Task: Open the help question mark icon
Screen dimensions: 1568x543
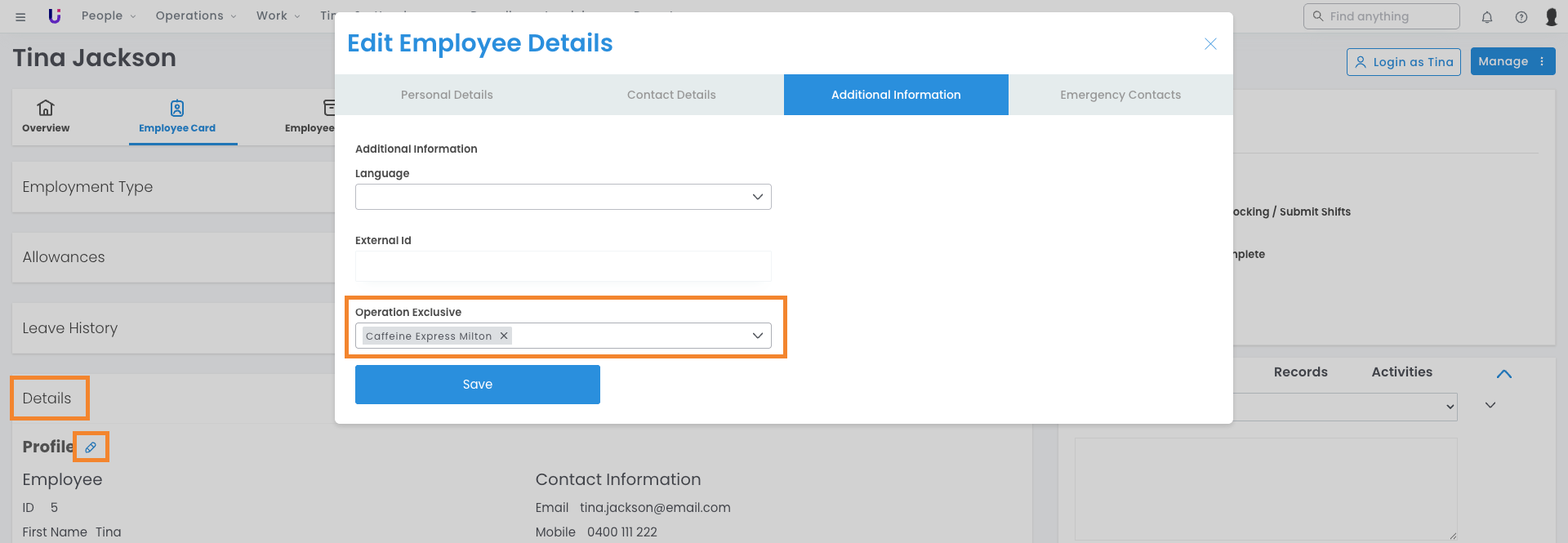Action: 1521,17
